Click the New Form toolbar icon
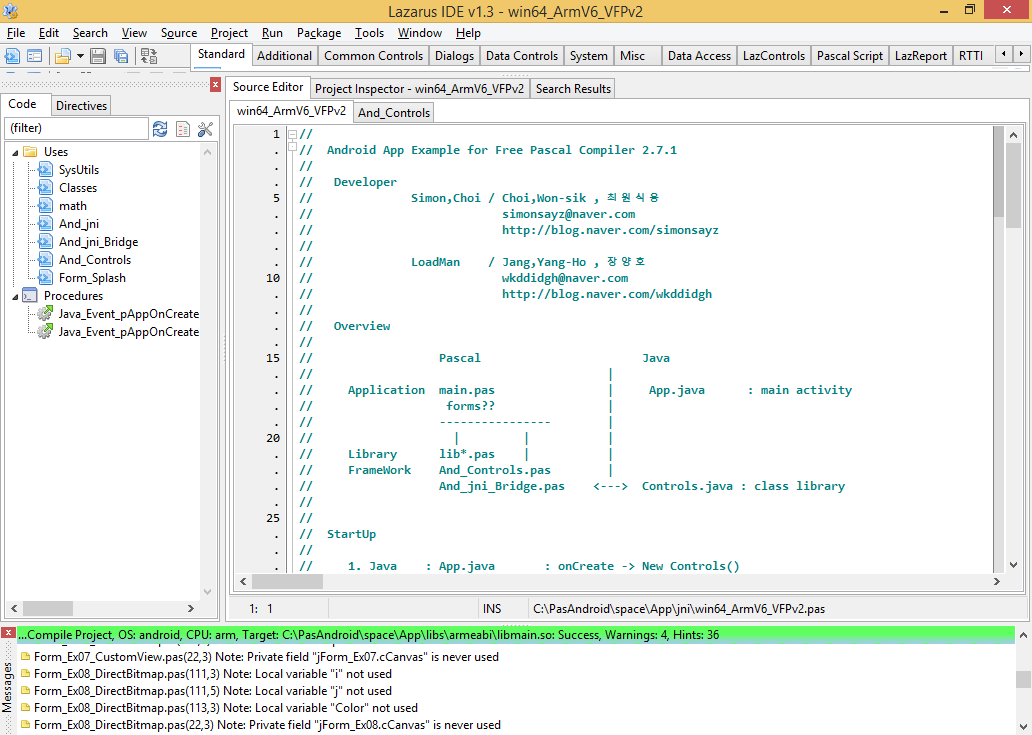This screenshot has width=1032, height=735. (x=35, y=56)
